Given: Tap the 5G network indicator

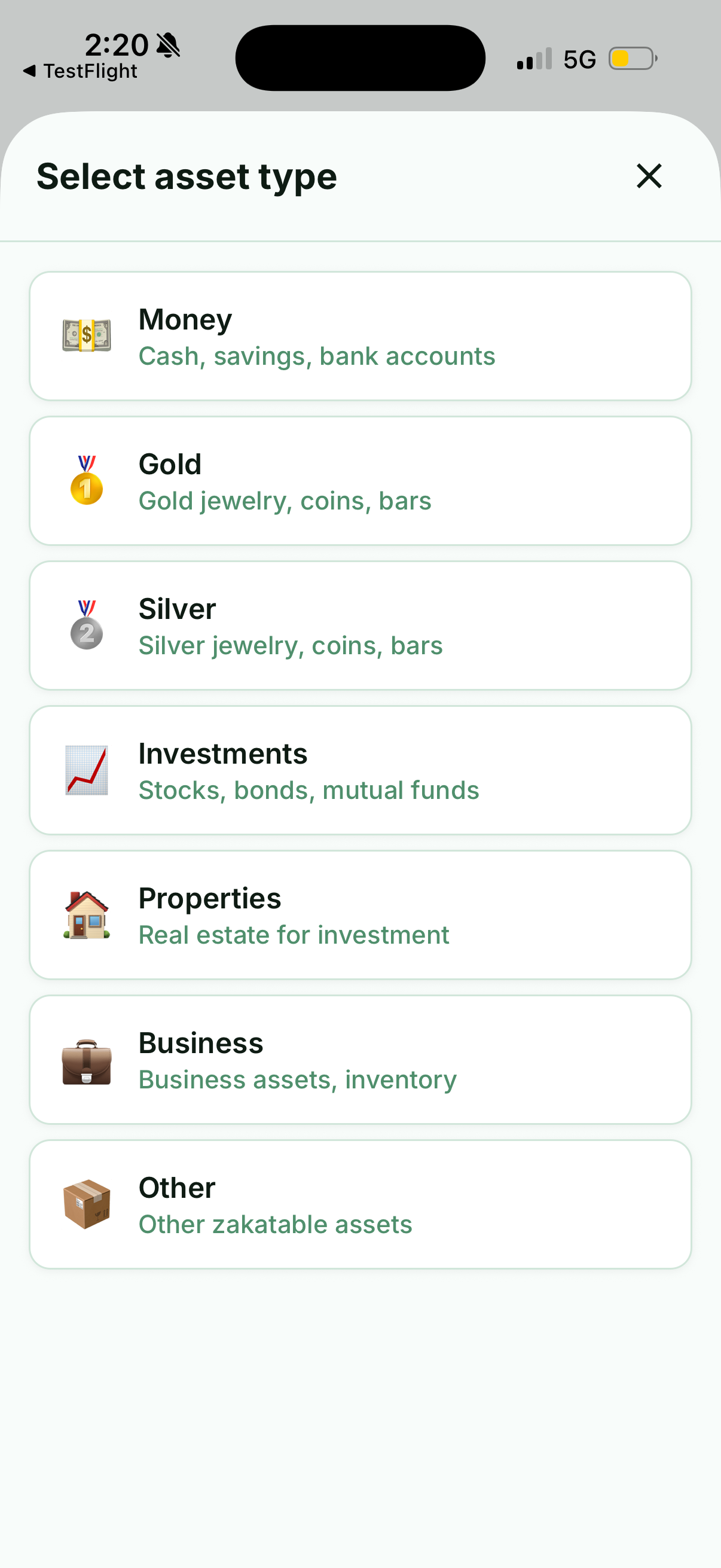Looking at the screenshot, I should coord(580,58).
